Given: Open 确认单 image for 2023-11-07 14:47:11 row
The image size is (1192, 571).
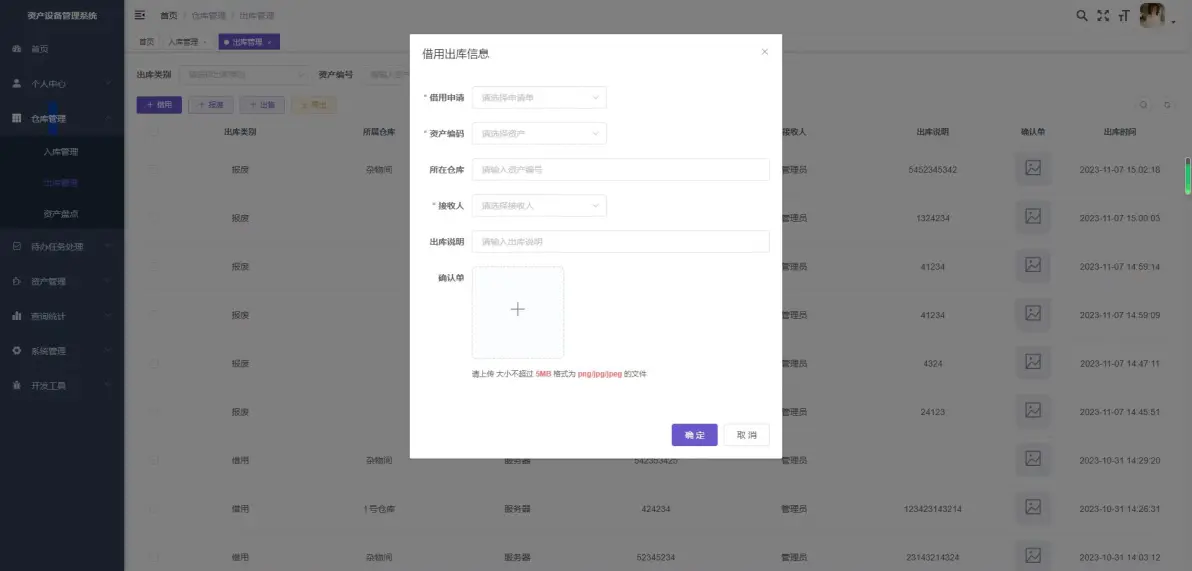Looking at the screenshot, I should coord(1033,363).
